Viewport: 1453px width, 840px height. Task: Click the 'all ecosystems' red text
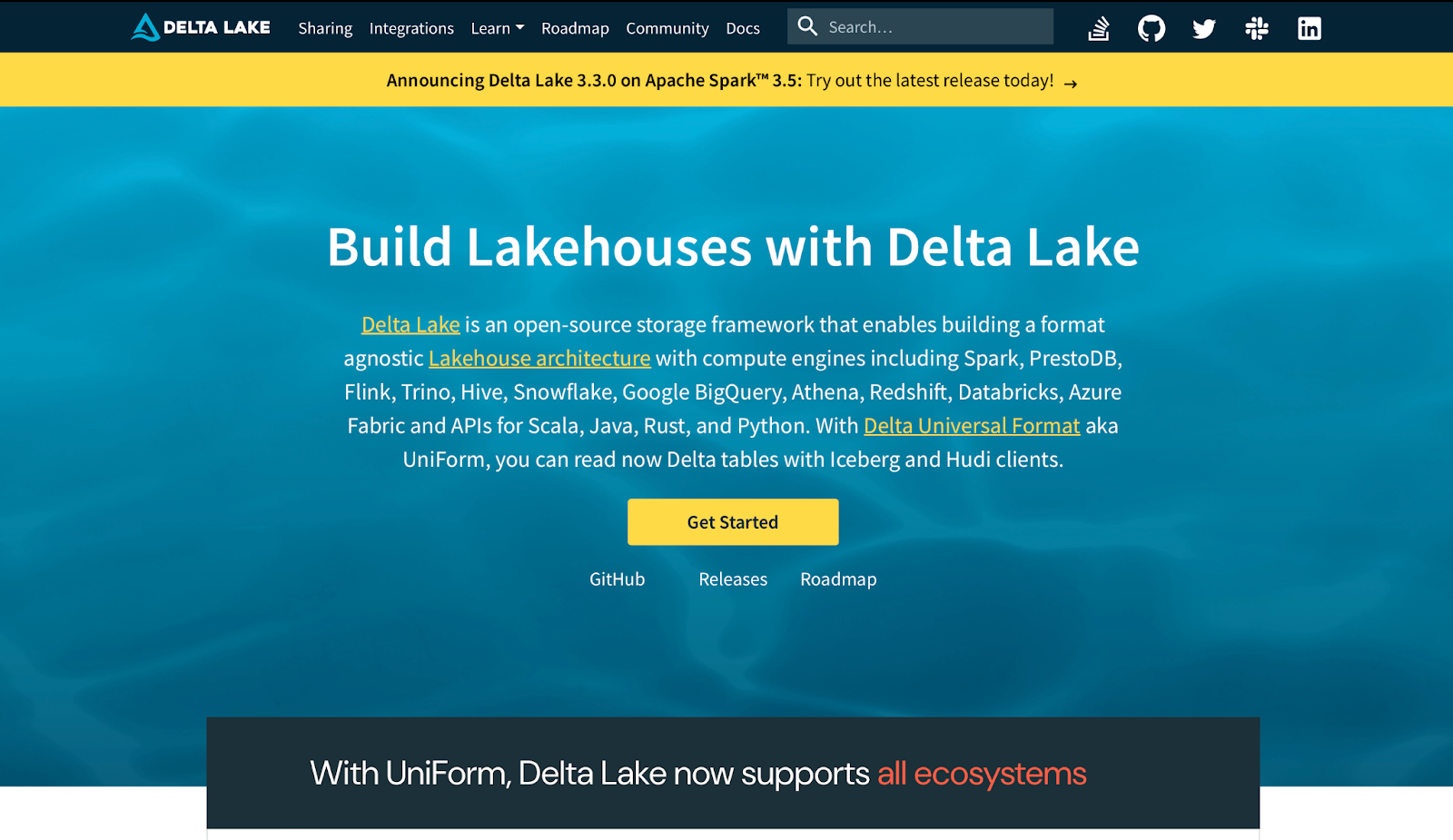[x=982, y=774]
